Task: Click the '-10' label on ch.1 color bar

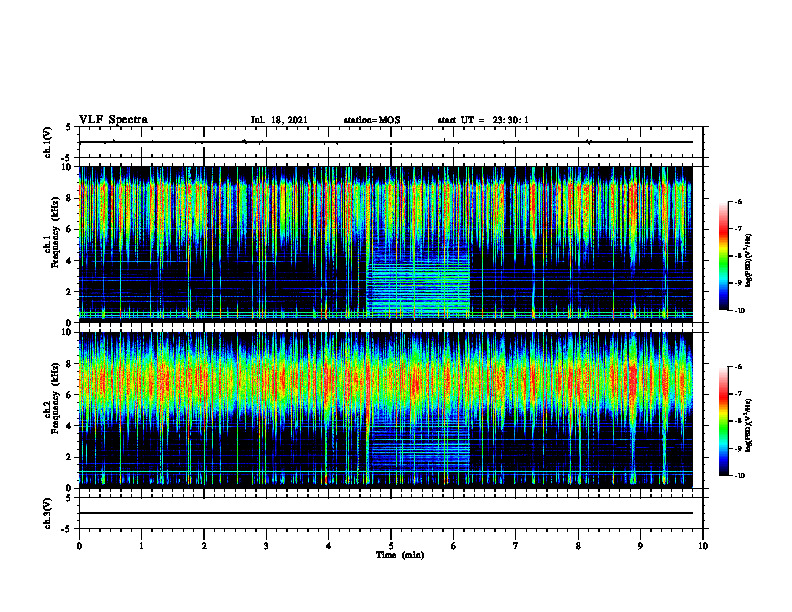Action: 740,310
